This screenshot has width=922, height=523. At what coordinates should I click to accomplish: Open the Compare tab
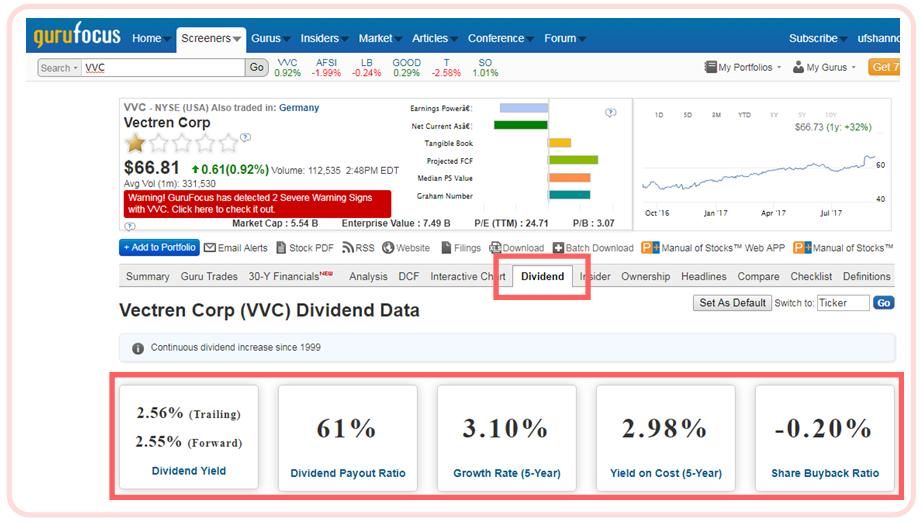pos(759,276)
